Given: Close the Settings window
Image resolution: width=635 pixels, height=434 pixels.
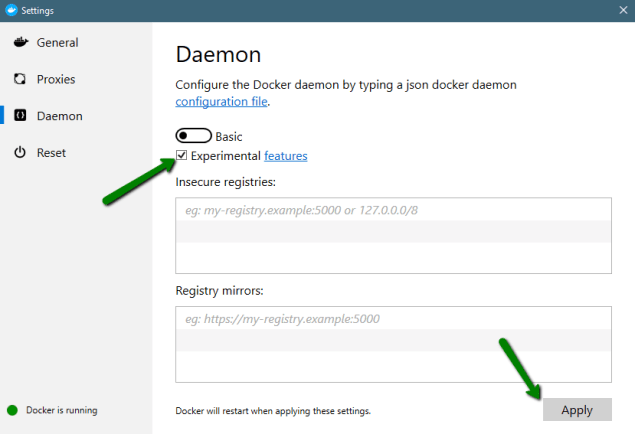Looking at the screenshot, I should [x=623, y=10].
